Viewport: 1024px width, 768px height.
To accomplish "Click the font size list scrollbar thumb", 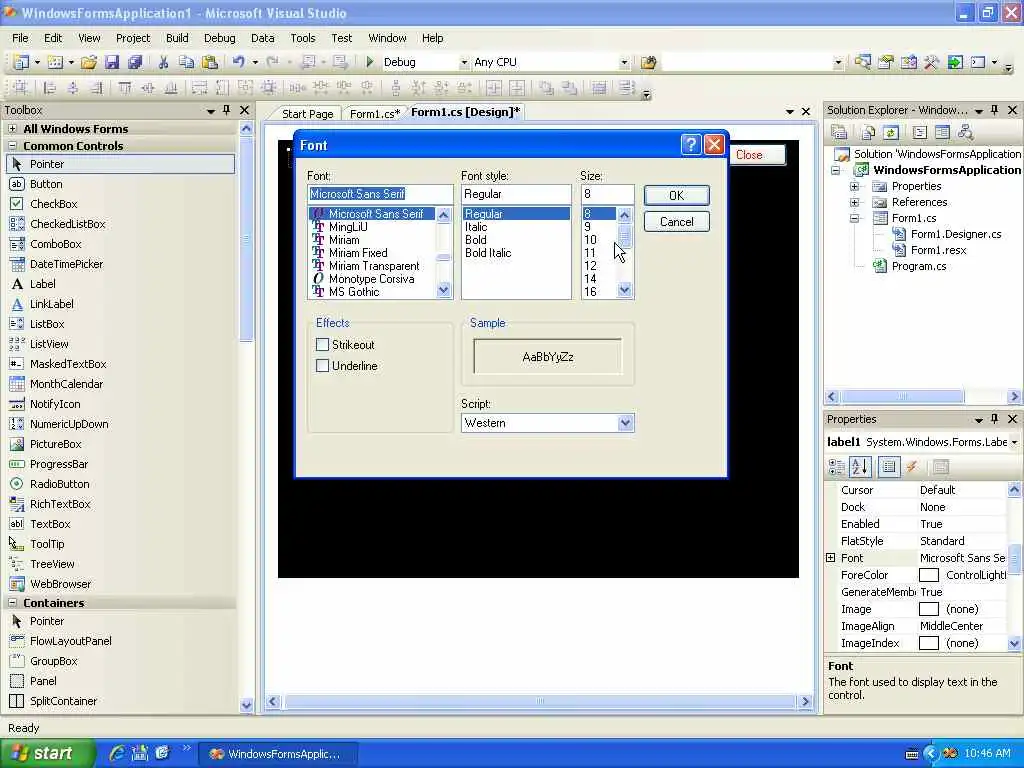I will point(625,235).
